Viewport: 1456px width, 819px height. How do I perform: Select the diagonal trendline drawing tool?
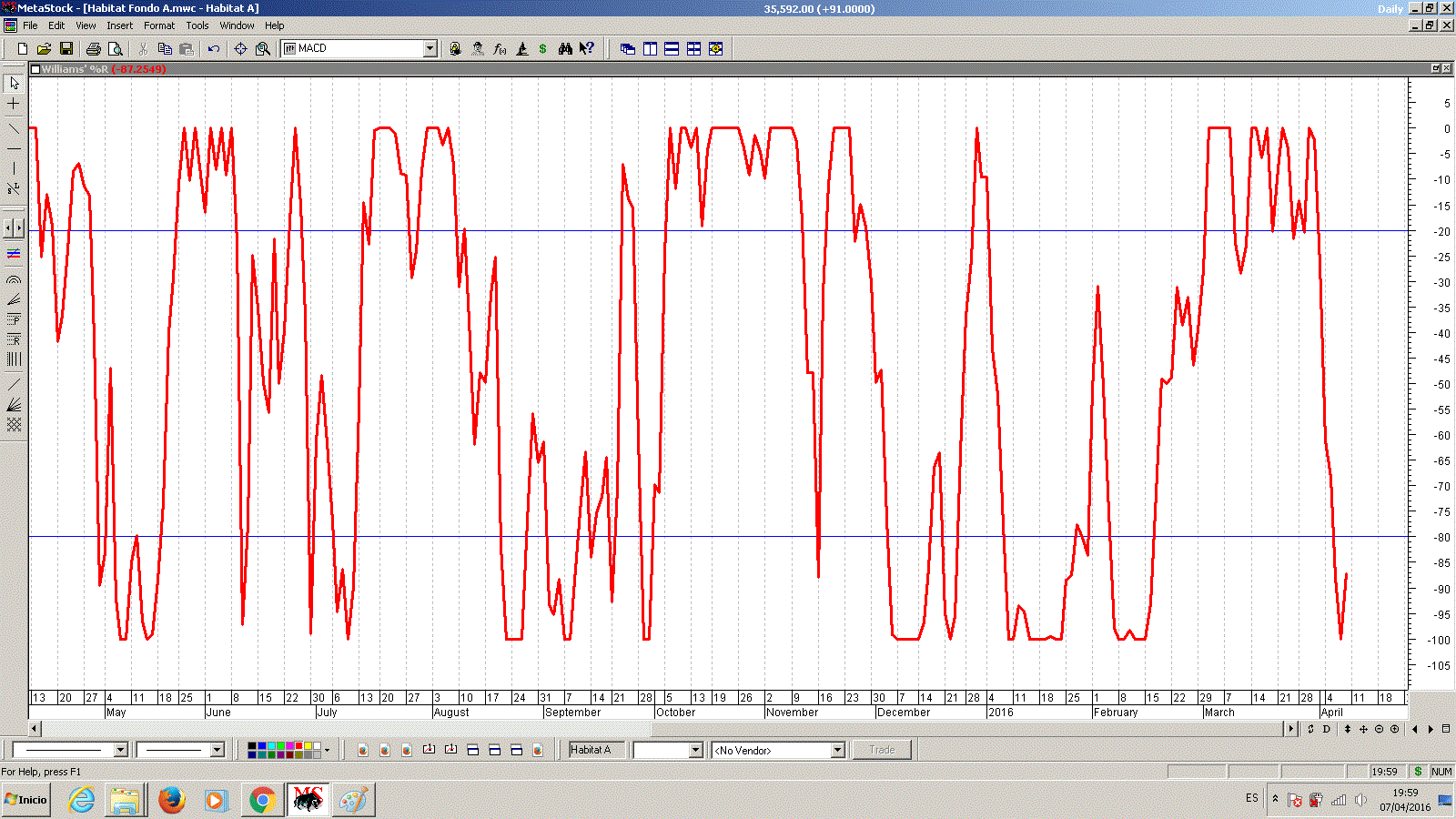click(14, 128)
